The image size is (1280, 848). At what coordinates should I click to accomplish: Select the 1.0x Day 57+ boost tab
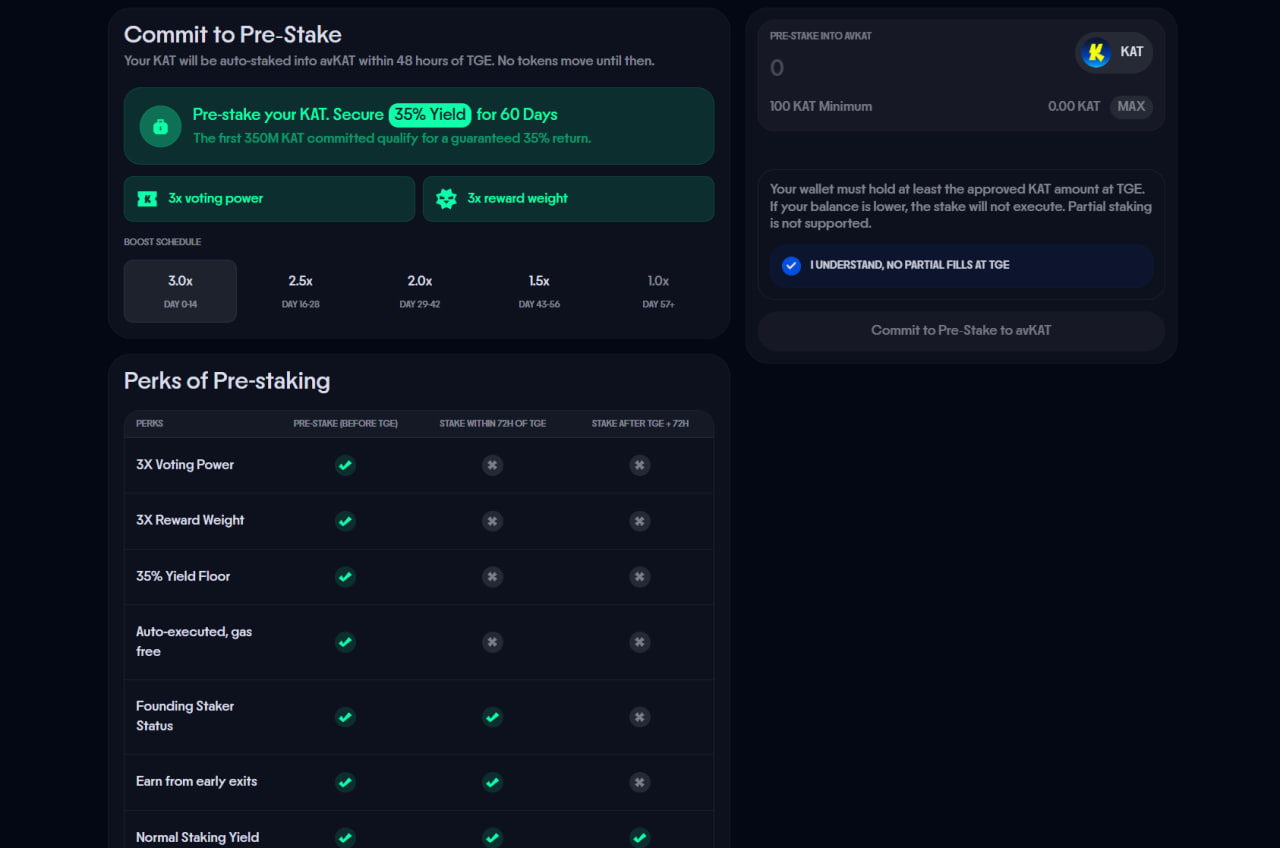(658, 291)
